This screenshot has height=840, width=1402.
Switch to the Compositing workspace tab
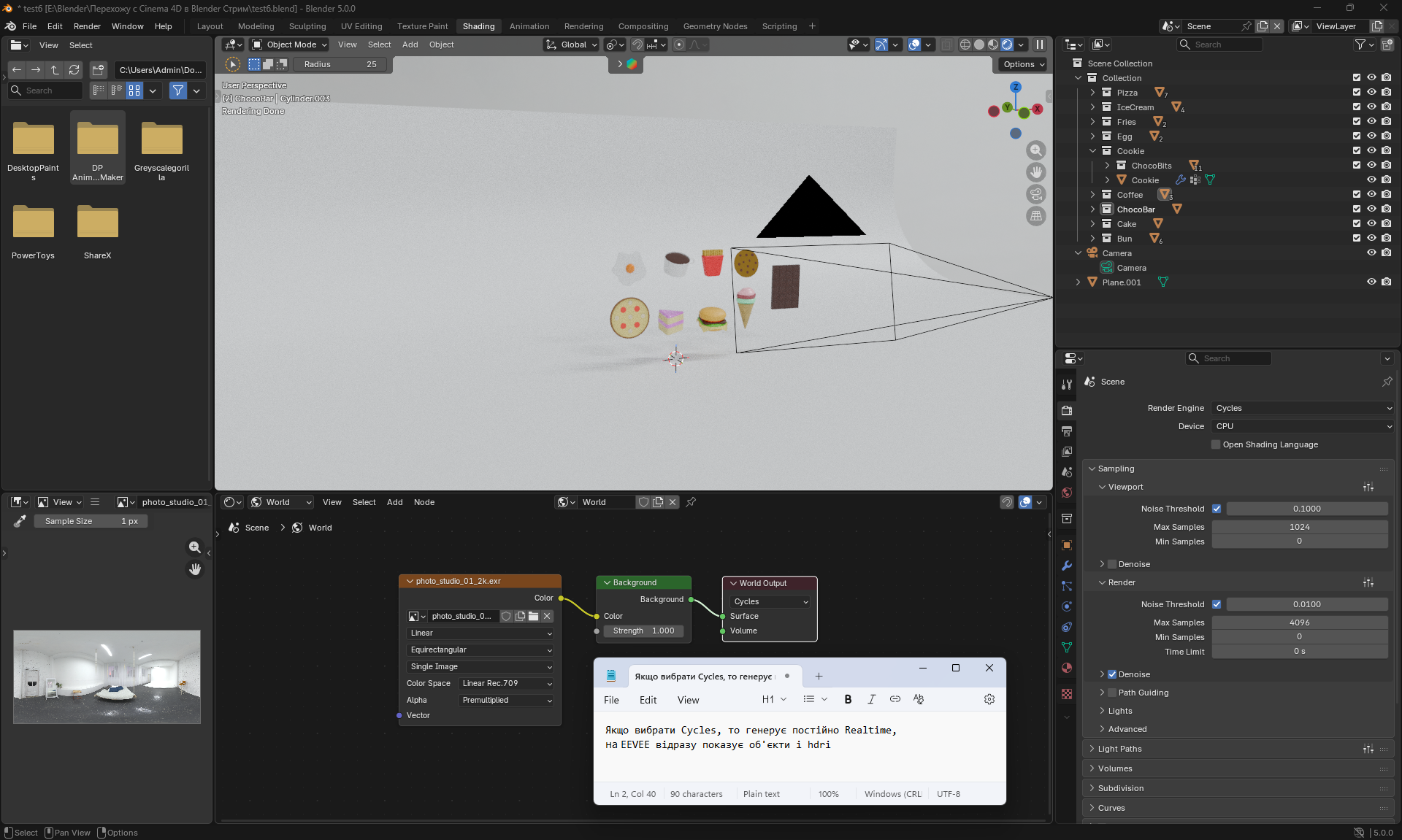point(643,26)
